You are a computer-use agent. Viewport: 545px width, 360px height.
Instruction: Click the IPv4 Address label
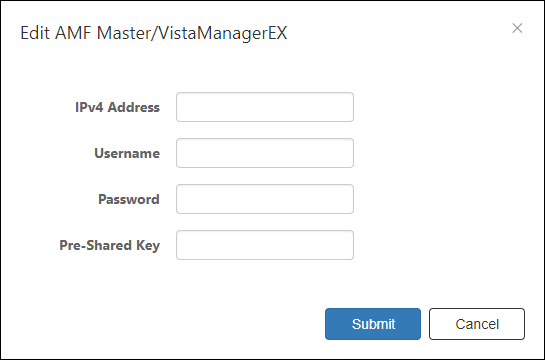[x=117, y=107]
